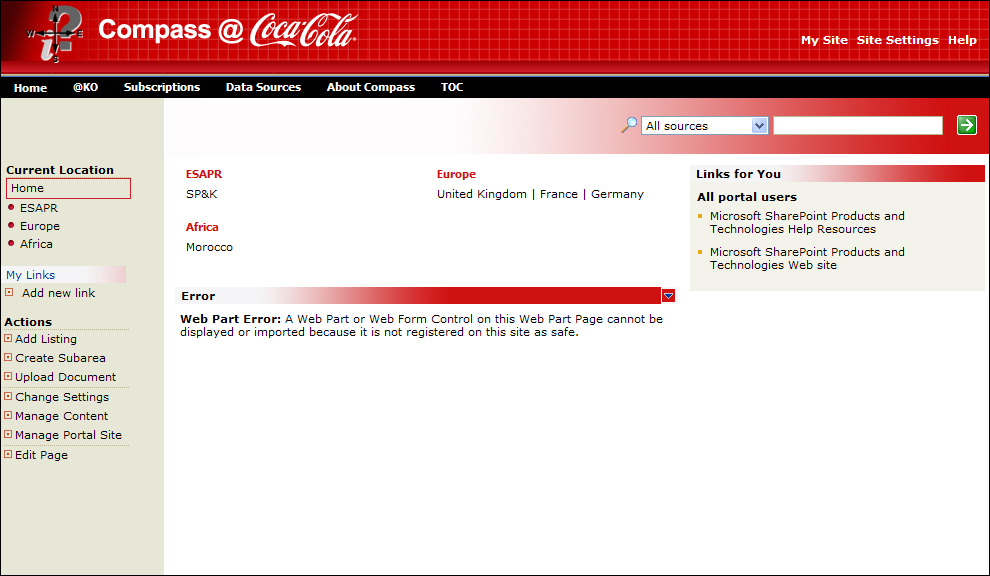Open the Morocco link

coord(209,247)
